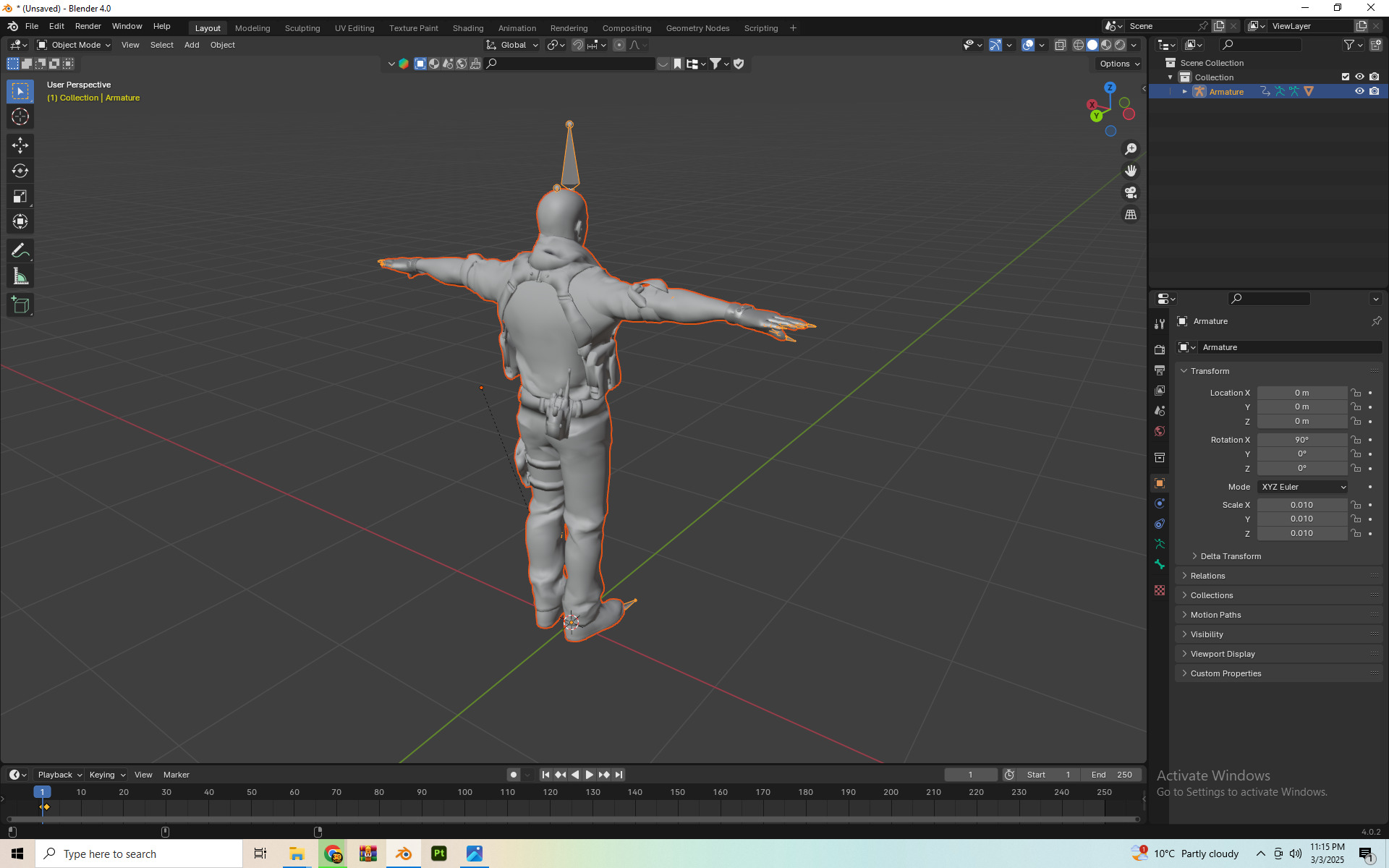The height and width of the screenshot is (868, 1389).
Task: Click the End frame 250 field
Action: (1112, 775)
